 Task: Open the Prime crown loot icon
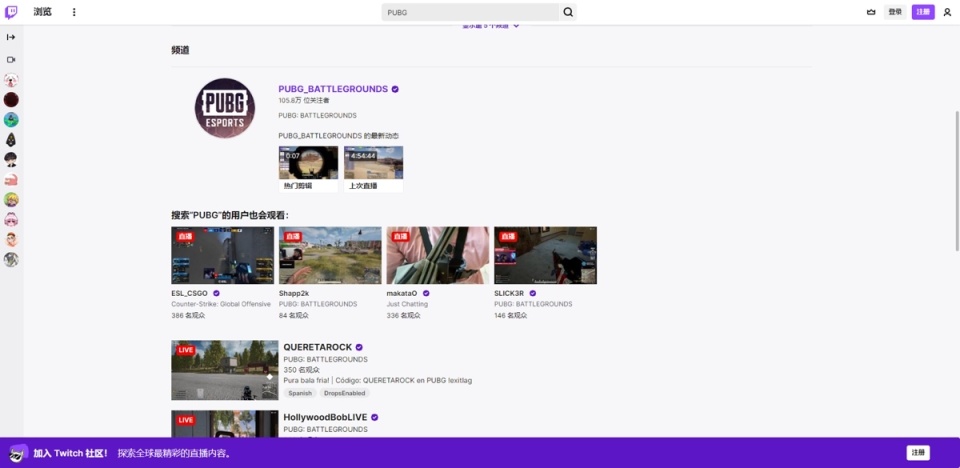pos(871,12)
